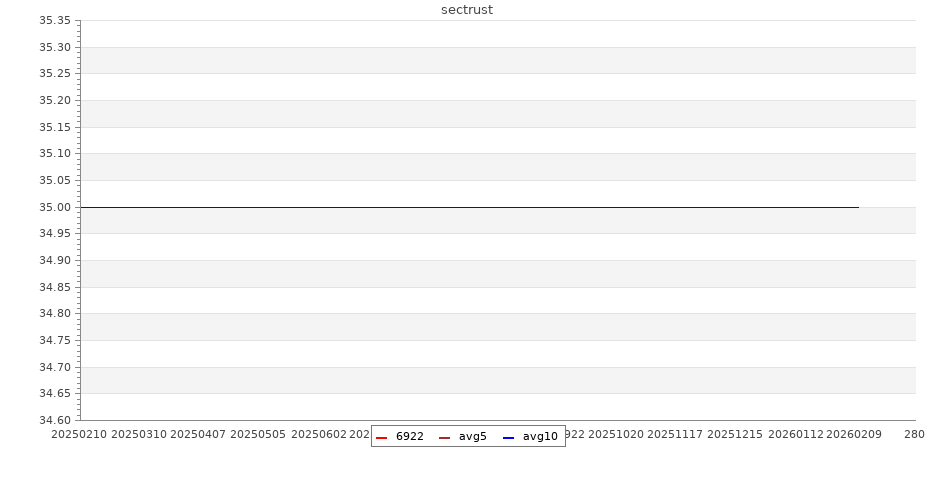Click the sectrust chart title
935x500 pixels.
[467, 10]
